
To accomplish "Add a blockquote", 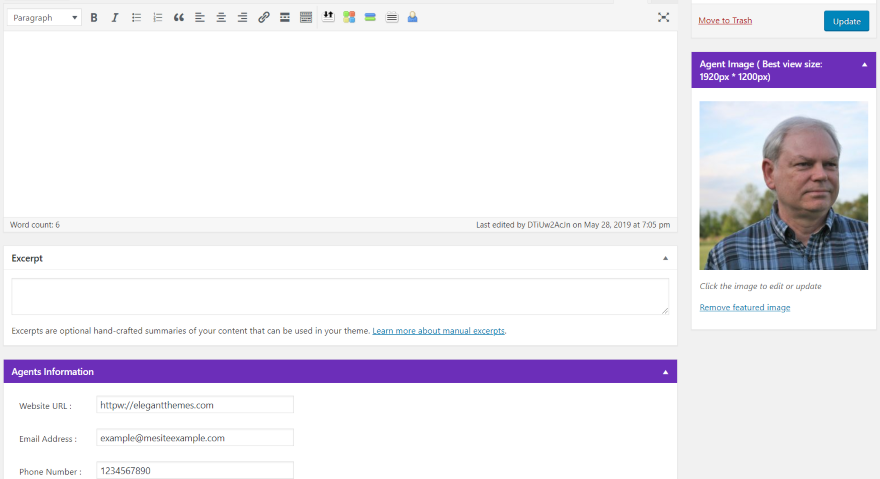I will coord(178,17).
